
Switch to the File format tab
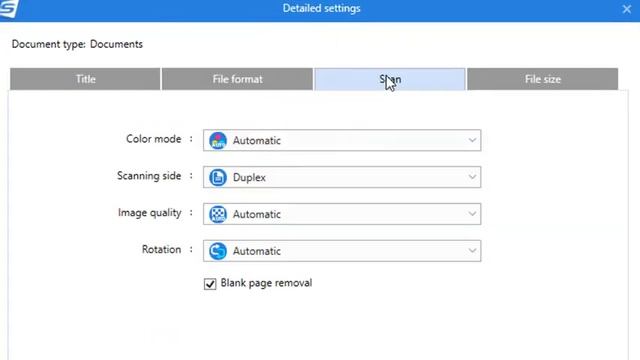point(237,79)
